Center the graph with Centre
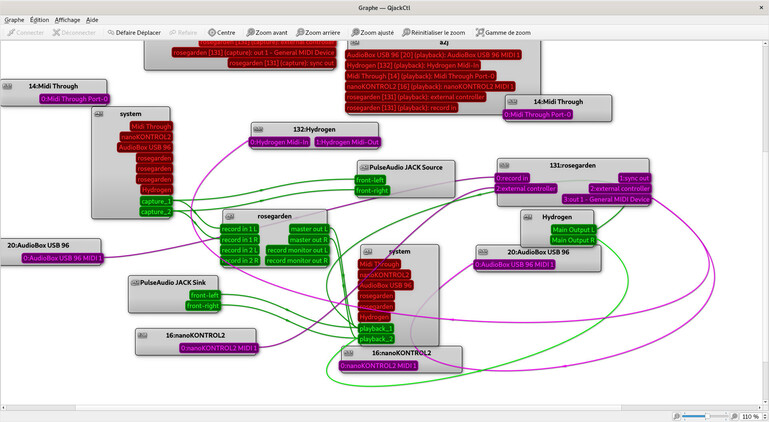The width and height of the screenshot is (769, 422). [x=222, y=32]
